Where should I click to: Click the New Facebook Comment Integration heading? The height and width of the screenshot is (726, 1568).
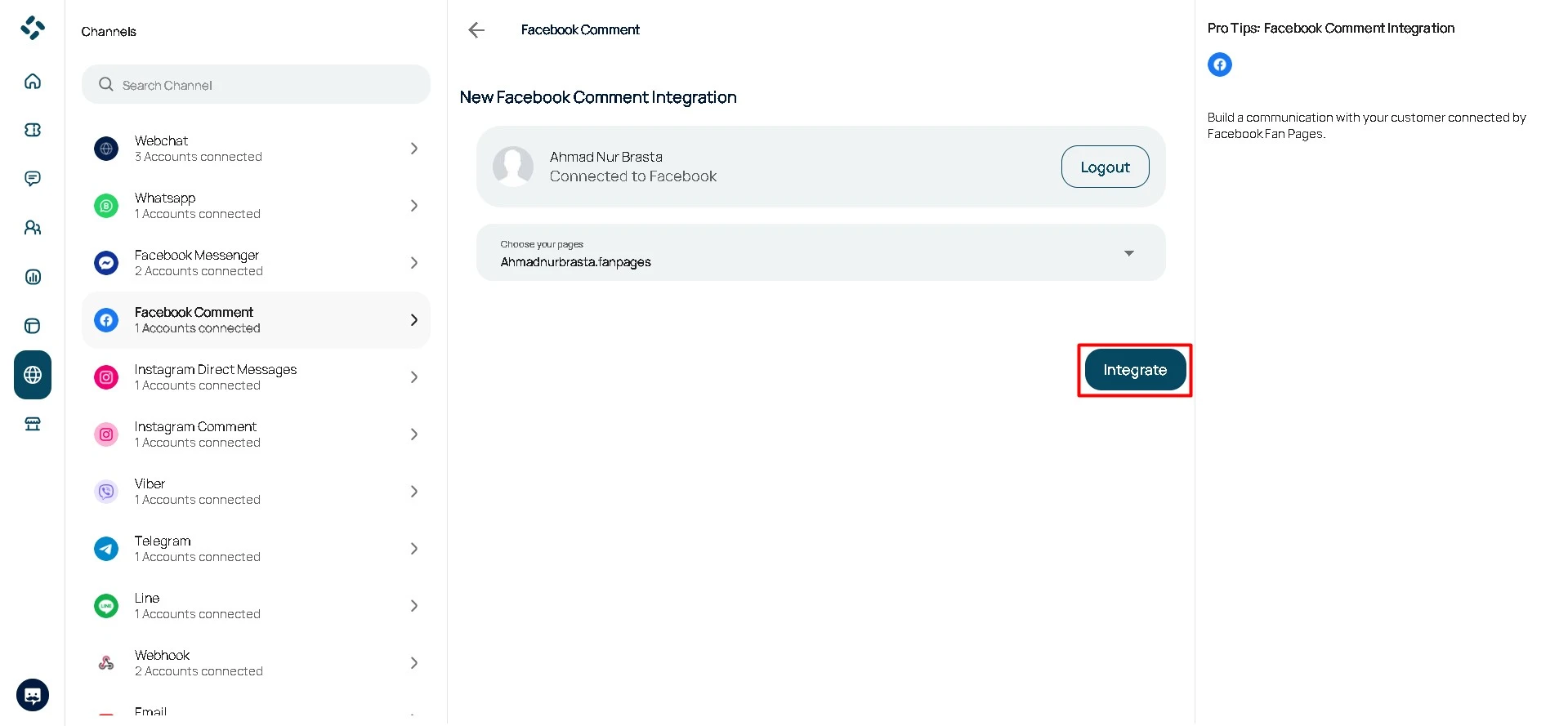pos(598,97)
